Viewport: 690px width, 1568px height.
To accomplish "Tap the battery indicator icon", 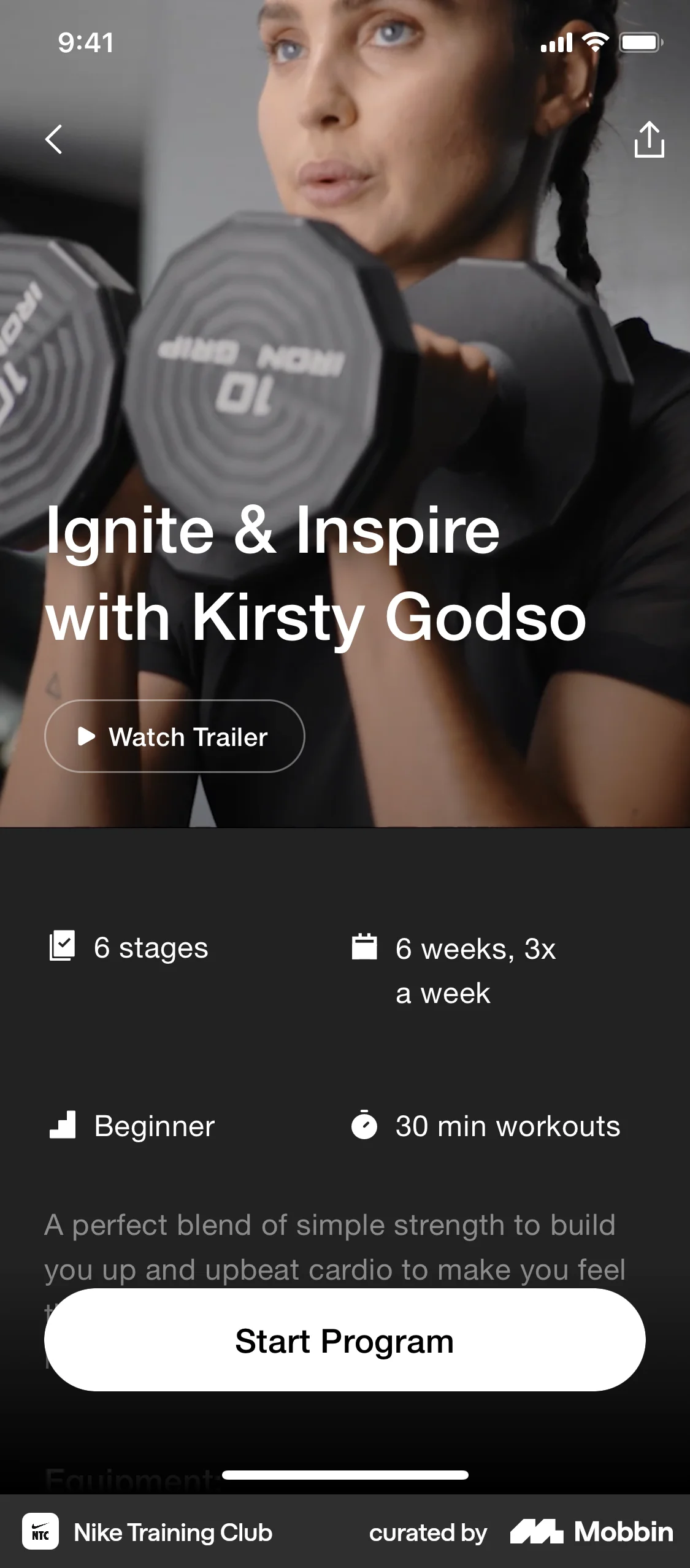I will [641, 42].
